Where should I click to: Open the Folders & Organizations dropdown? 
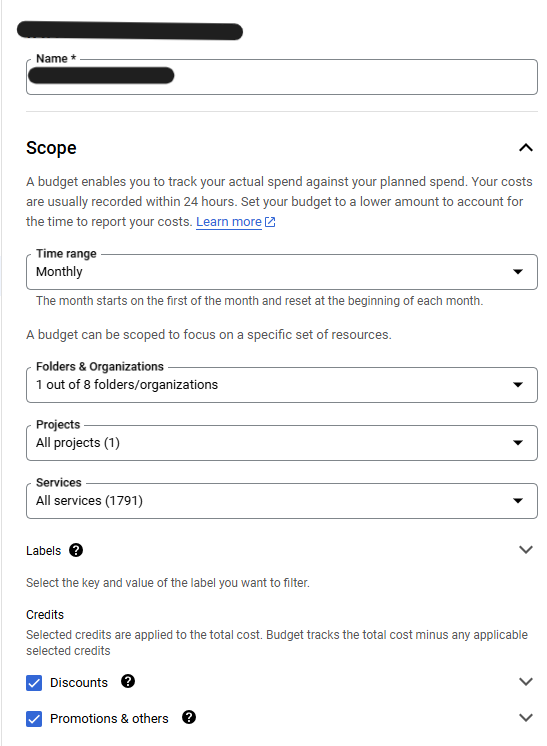(282, 385)
